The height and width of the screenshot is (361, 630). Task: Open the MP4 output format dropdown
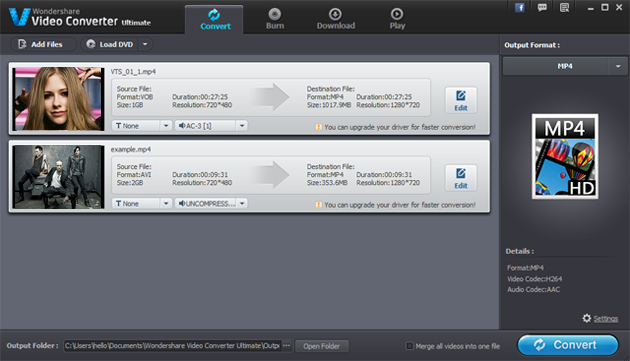click(565, 66)
